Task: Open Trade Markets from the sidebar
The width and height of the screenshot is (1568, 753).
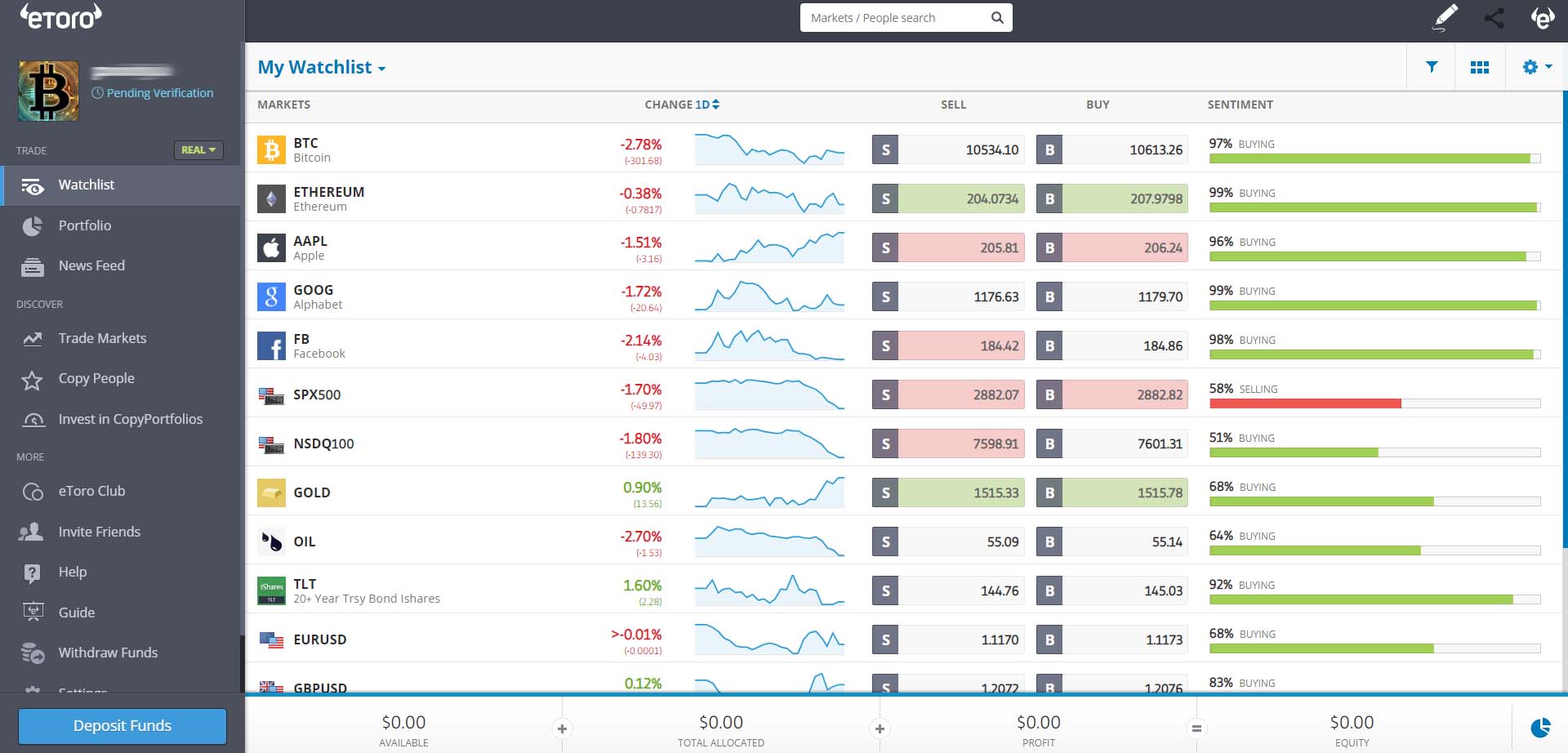Action: [102, 338]
